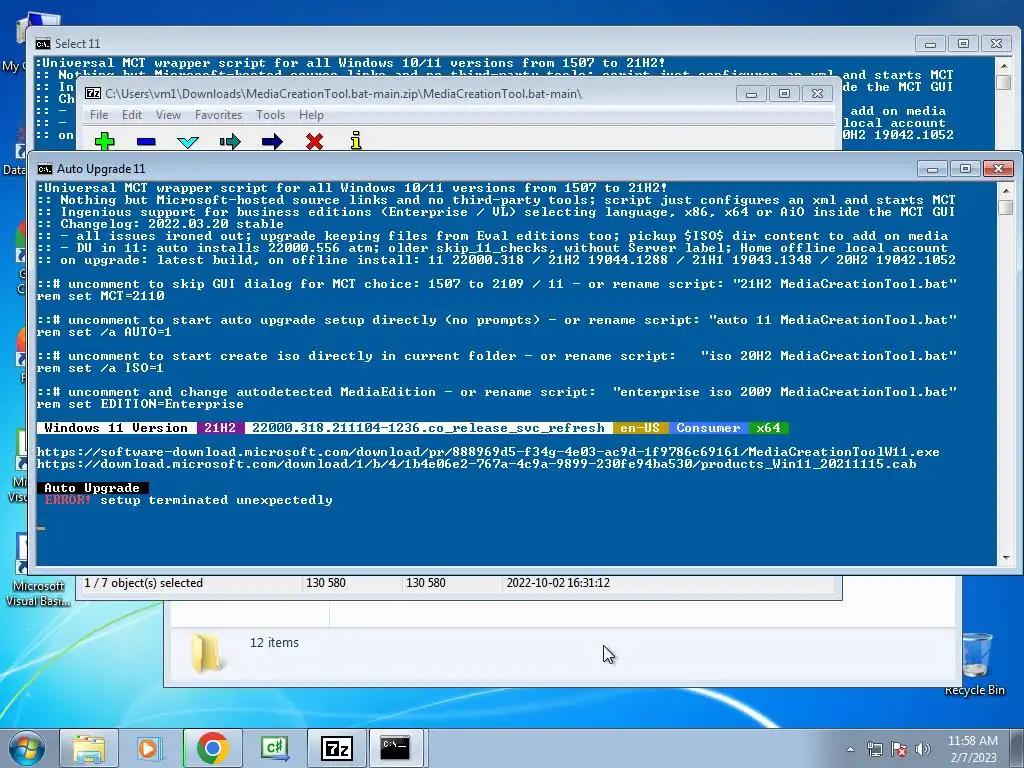
Task: Click the Auto Upgrade 11 window system menu icon
Action: (44, 169)
